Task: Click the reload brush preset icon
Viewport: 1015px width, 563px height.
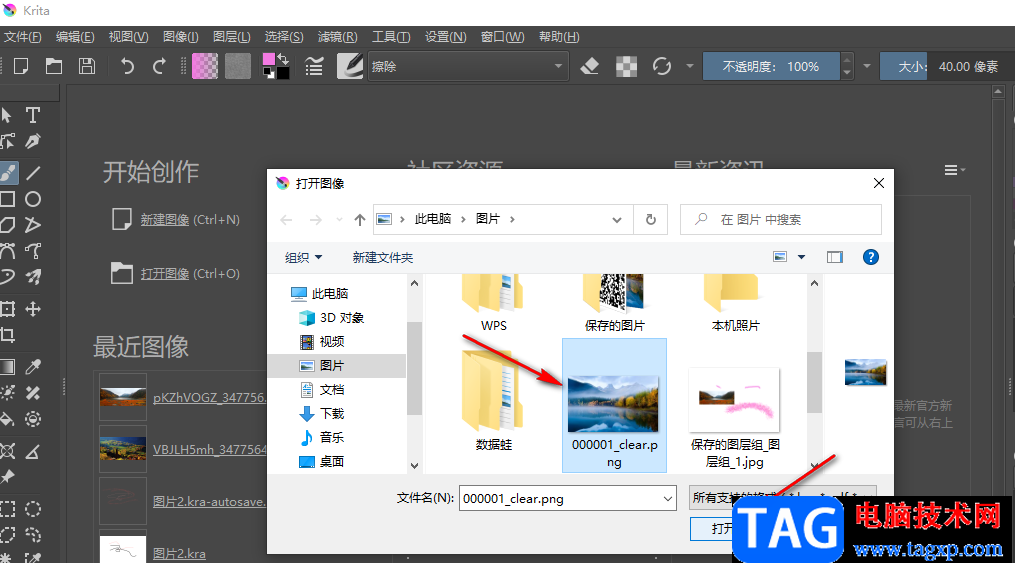Action: (x=662, y=66)
